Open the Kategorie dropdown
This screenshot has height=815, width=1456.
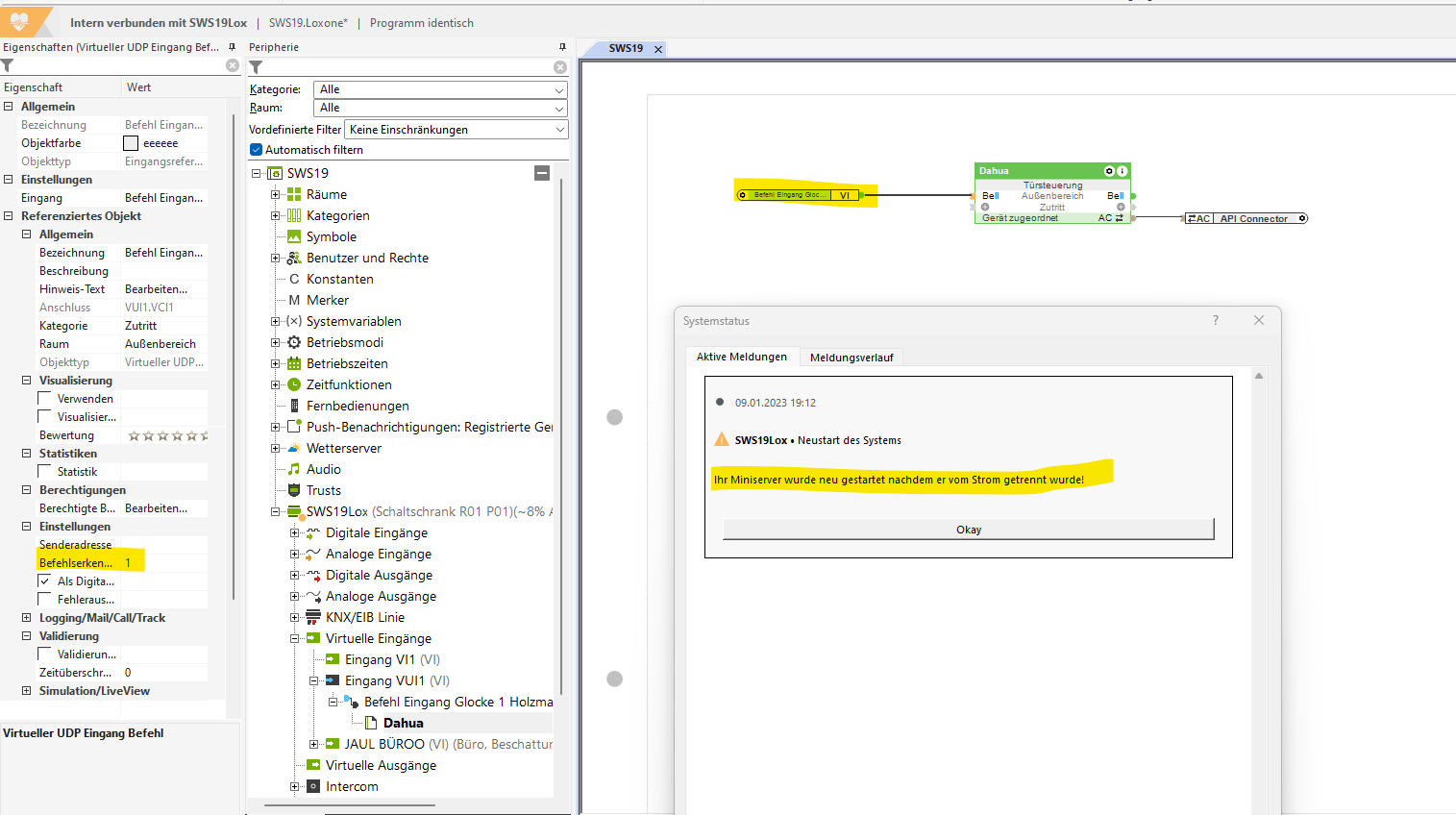click(x=440, y=89)
